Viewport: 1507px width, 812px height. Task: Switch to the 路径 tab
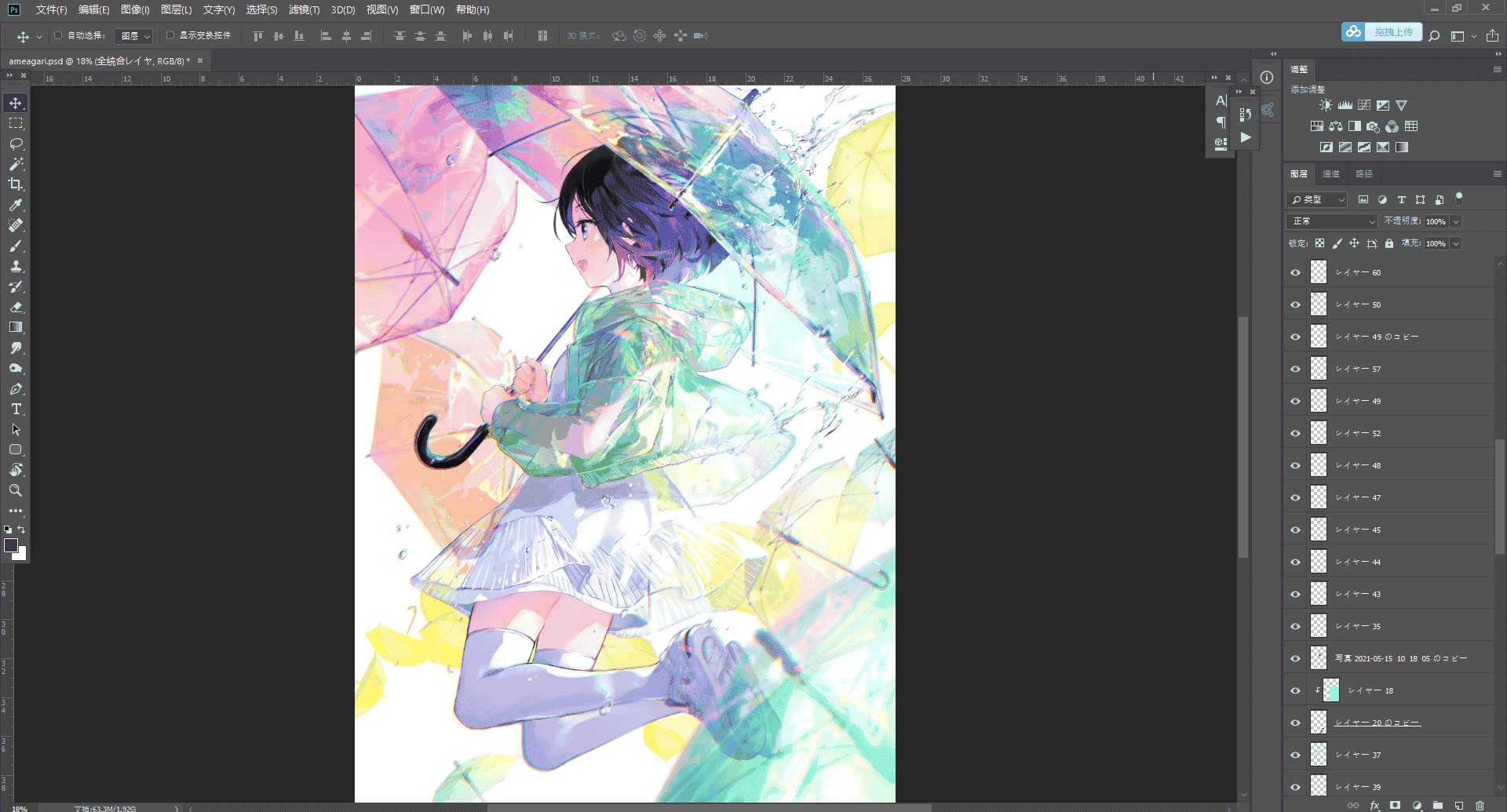click(1364, 174)
